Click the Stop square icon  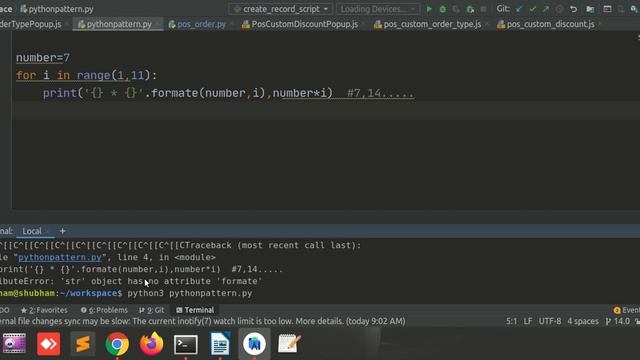[x=483, y=9]
